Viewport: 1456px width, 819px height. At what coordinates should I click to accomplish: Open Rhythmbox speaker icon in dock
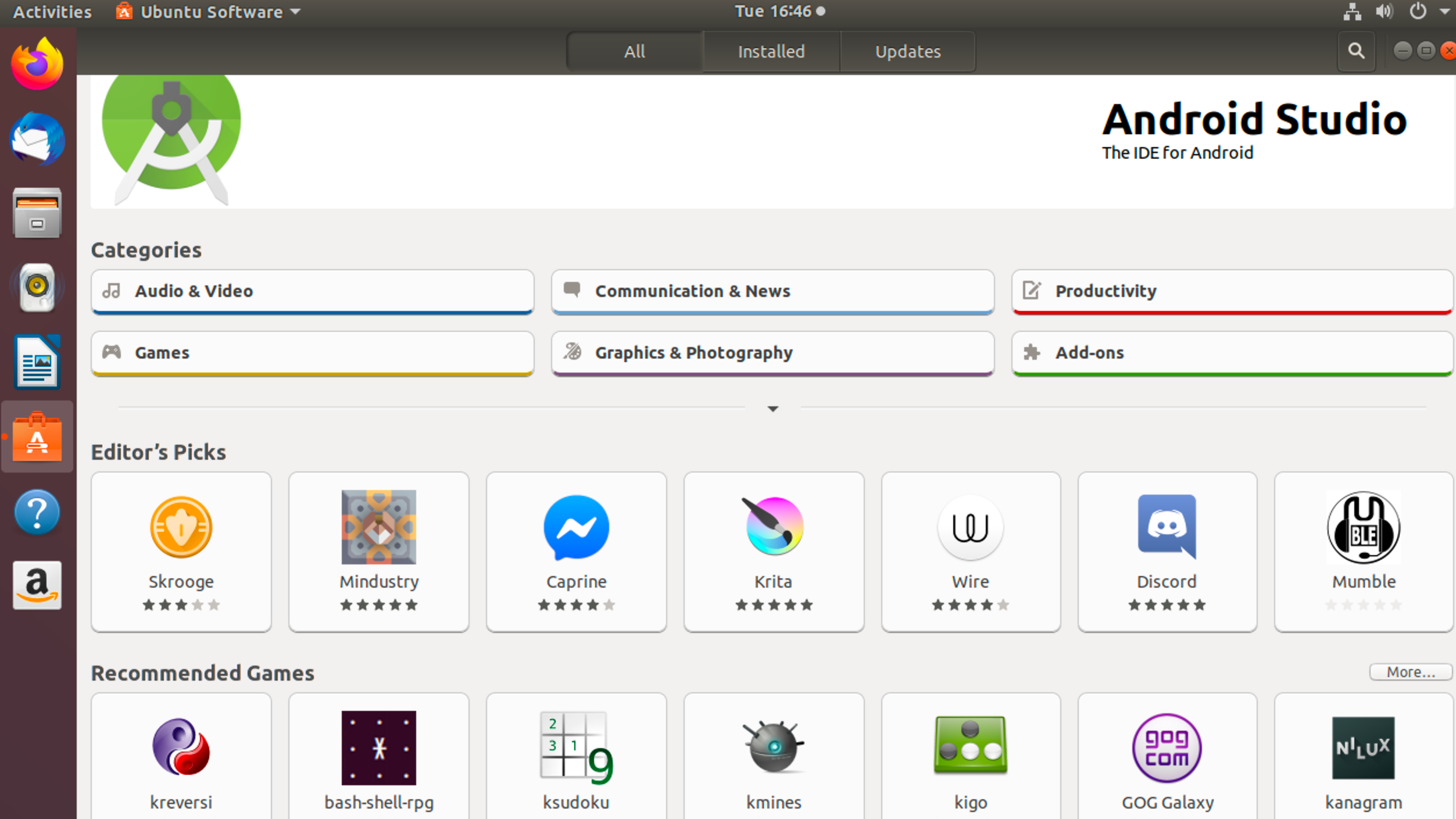tap(37, 287)
